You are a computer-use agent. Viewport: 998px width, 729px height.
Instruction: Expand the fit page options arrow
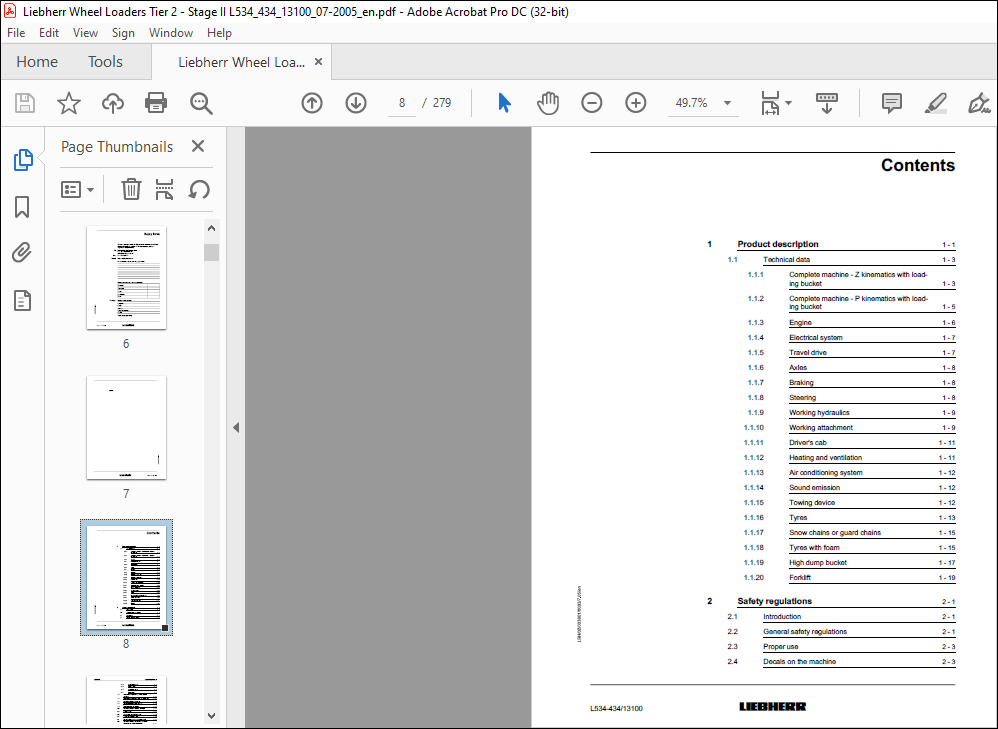[x=789, y=103]
